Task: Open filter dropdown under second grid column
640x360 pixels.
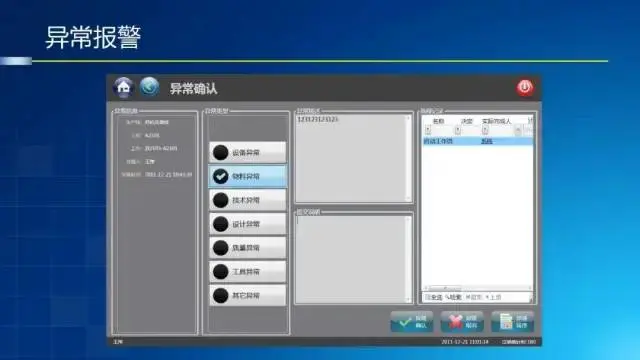Action: (458, 130)
